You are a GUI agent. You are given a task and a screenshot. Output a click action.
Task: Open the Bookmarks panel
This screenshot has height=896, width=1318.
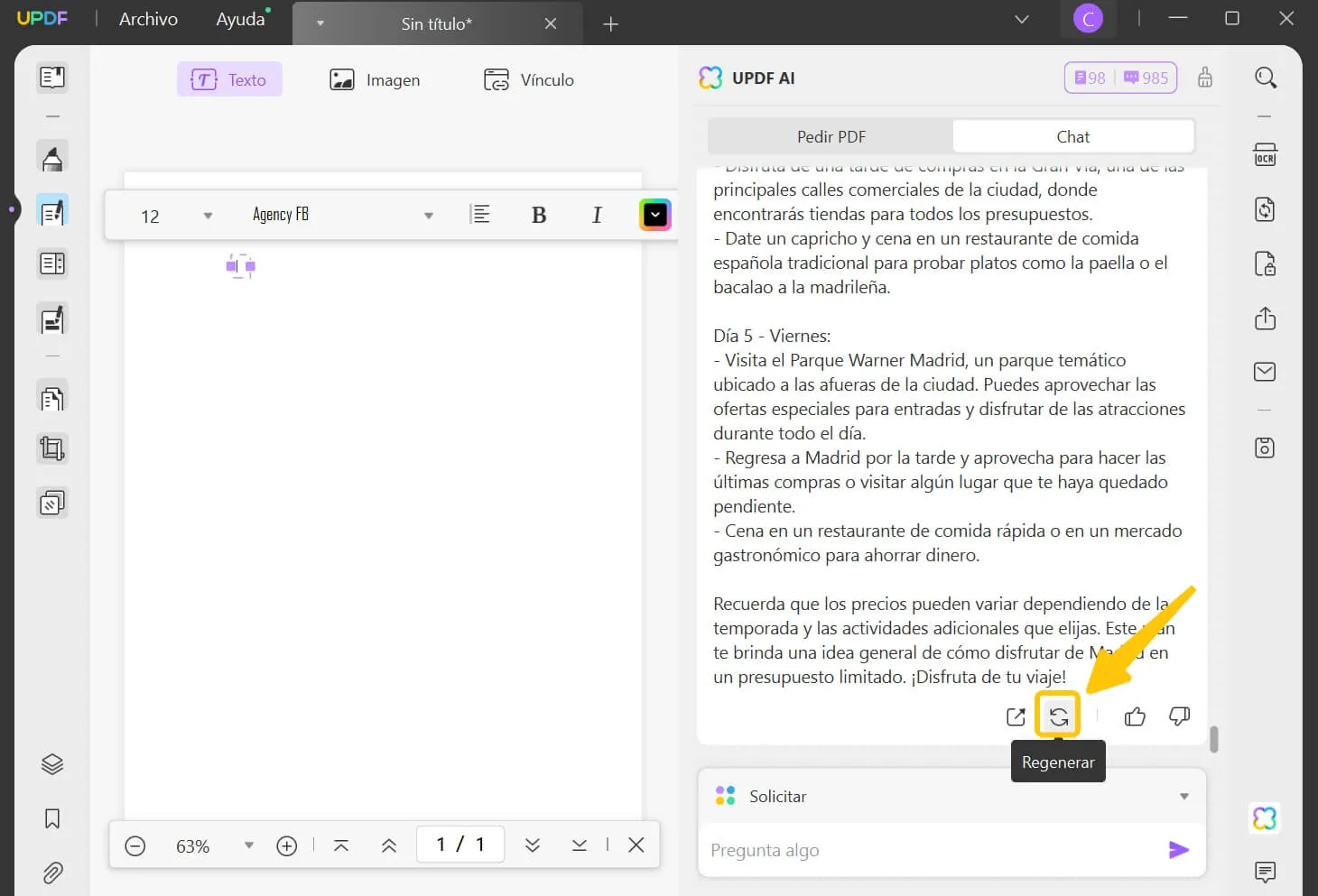[52, 818]
